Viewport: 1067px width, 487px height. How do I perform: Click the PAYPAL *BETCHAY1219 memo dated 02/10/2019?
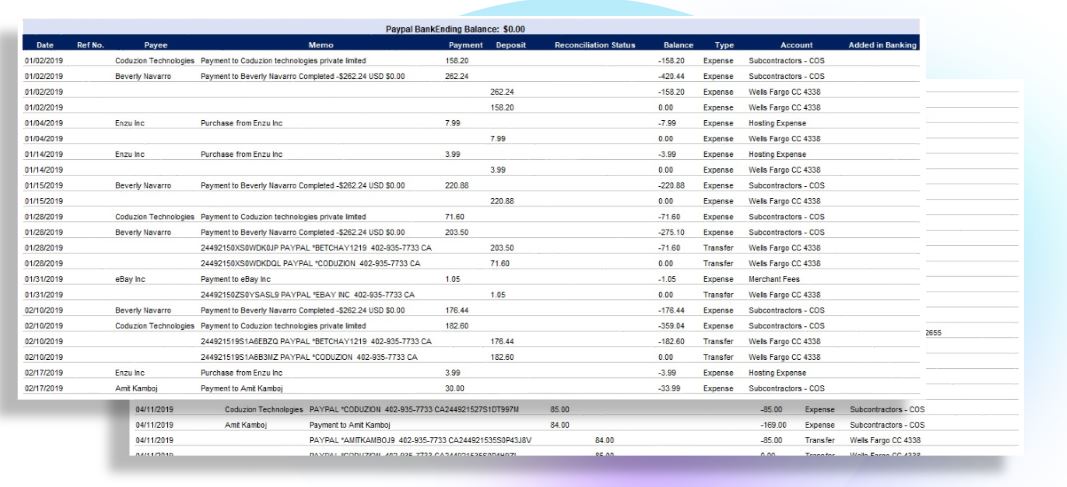(x=316, y=341)
